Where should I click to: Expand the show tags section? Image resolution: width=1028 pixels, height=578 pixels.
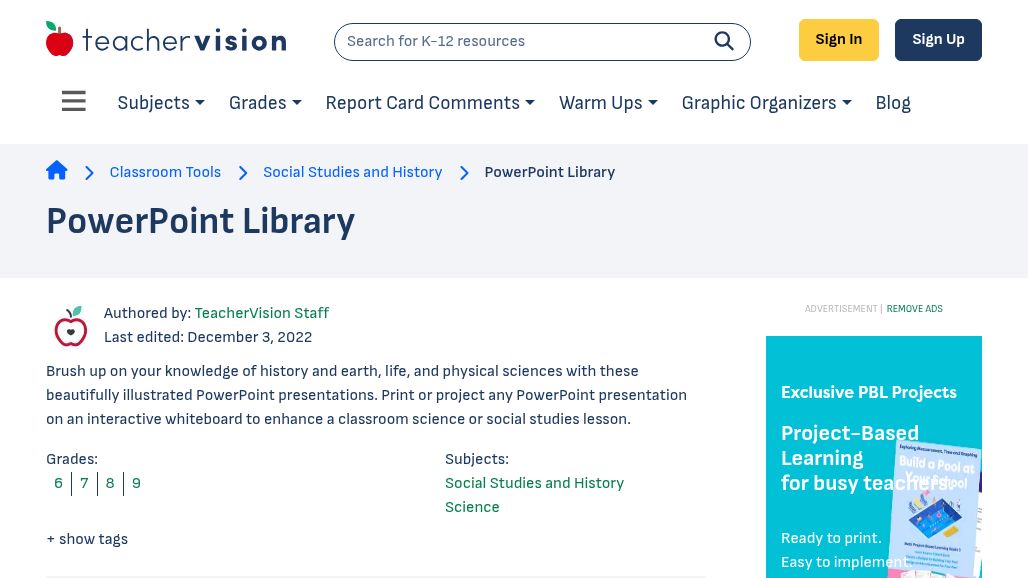point(87,539)
